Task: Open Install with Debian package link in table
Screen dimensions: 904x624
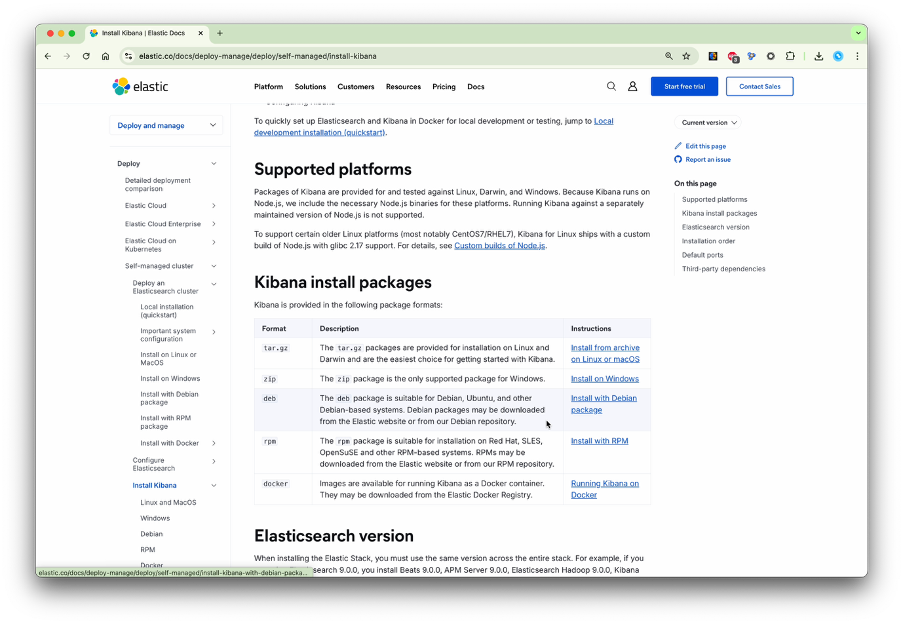Action: click(x=604, y=404)
